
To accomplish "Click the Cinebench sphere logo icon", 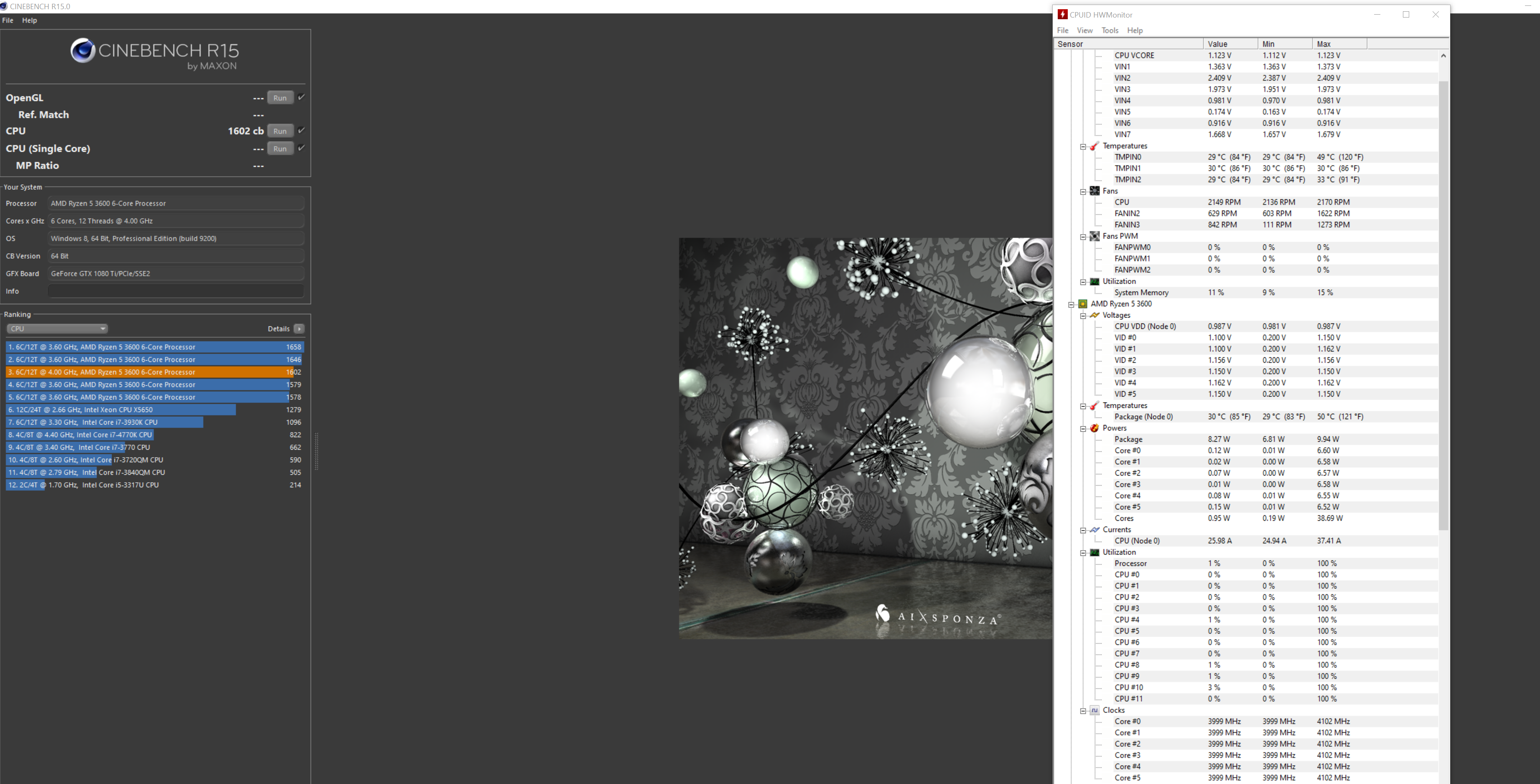I will pyautogui.click(x=82, y=51).
